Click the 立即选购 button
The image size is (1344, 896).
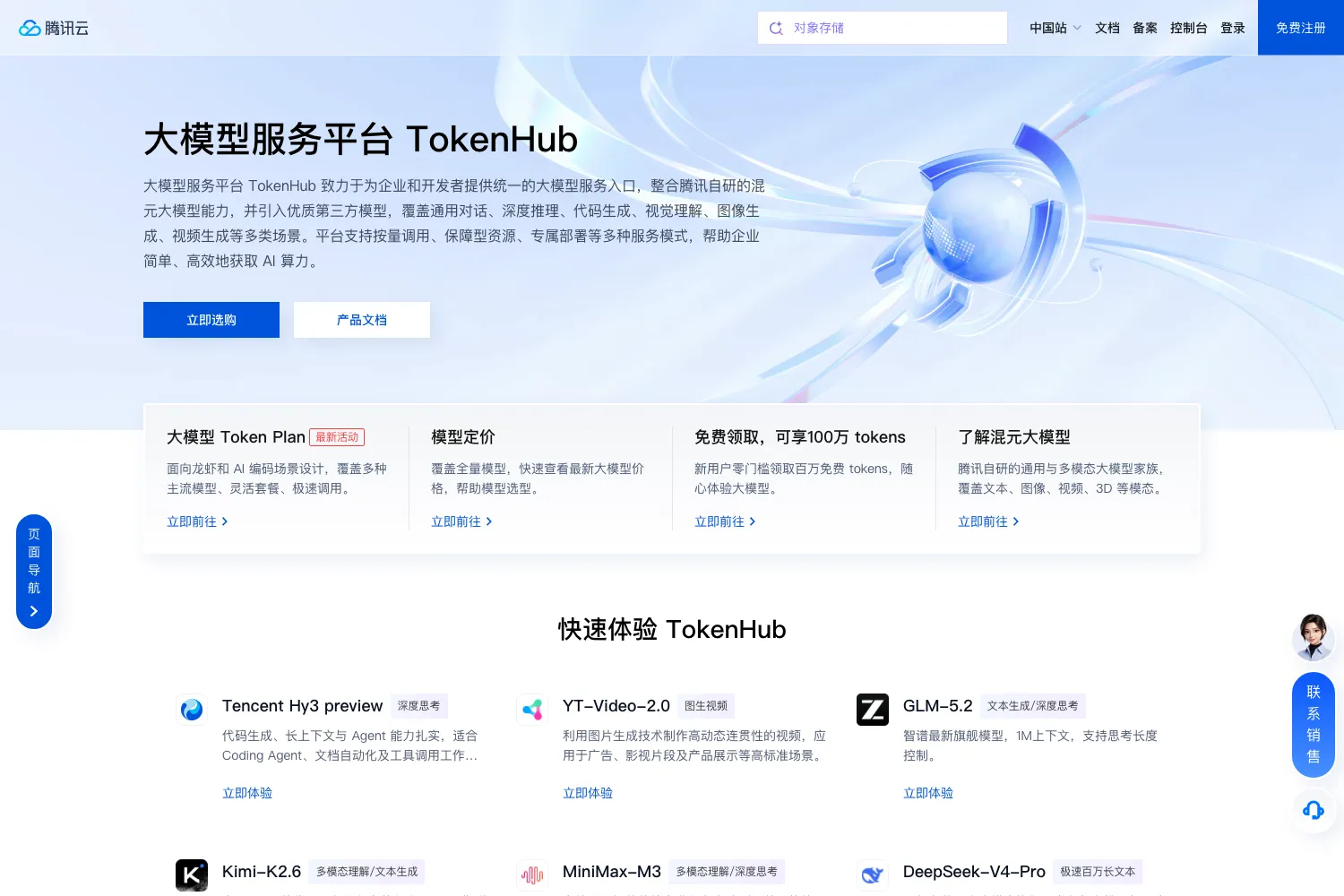click(x=211, y=320)
